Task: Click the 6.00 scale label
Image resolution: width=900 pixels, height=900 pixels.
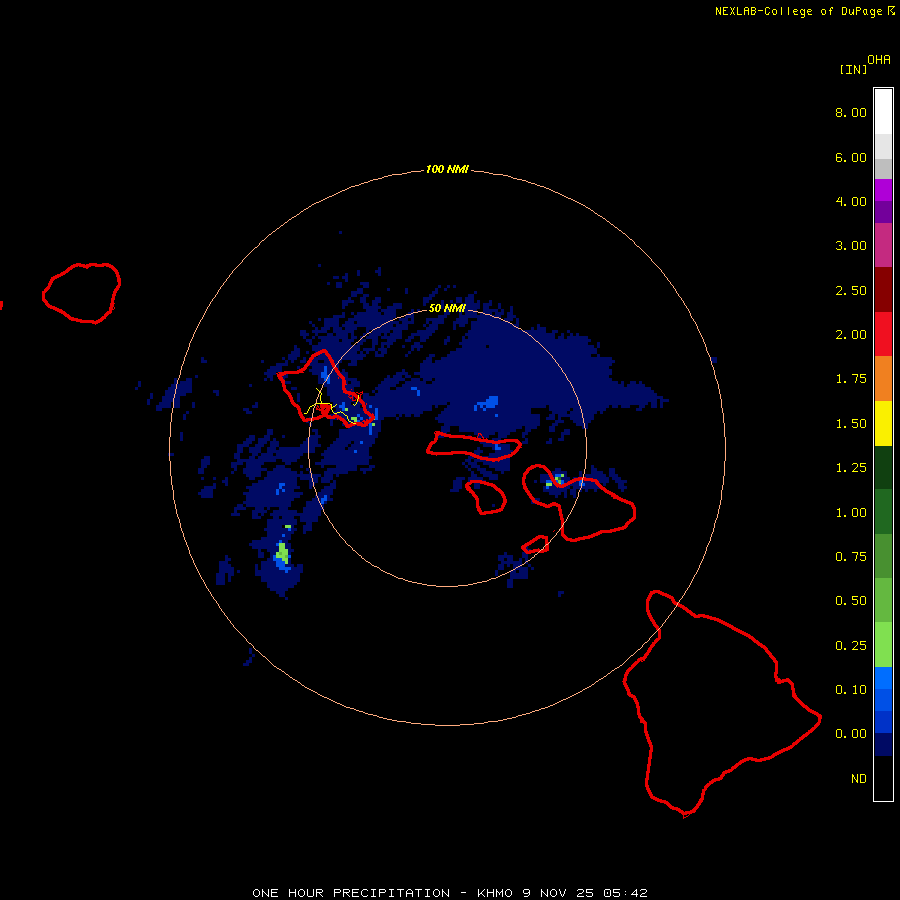Action: [851, 157]
